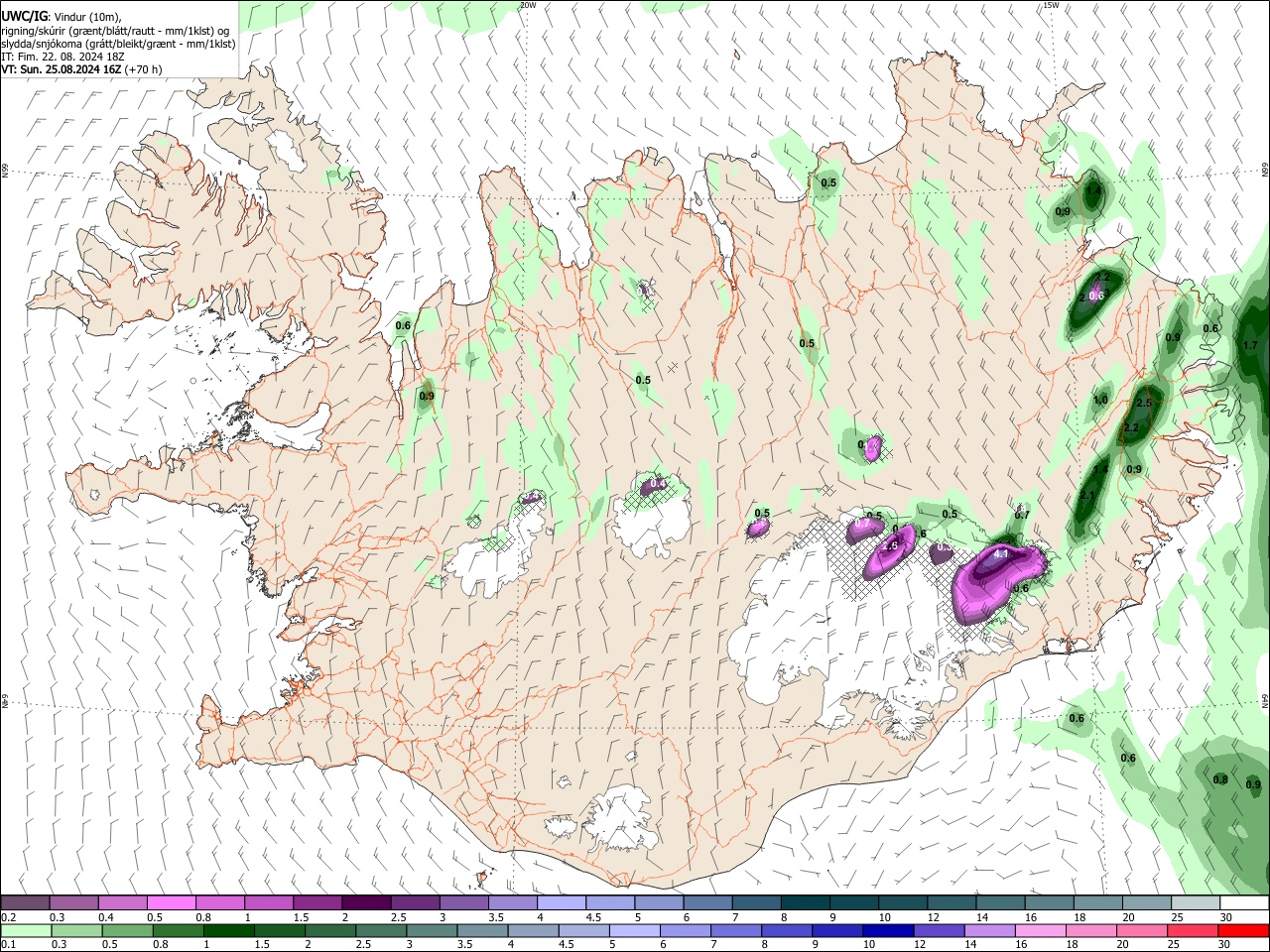Click the 2.5 precipitation value on the map
This screenshot has height=952, width=1270.
(x=1143, y=403)
